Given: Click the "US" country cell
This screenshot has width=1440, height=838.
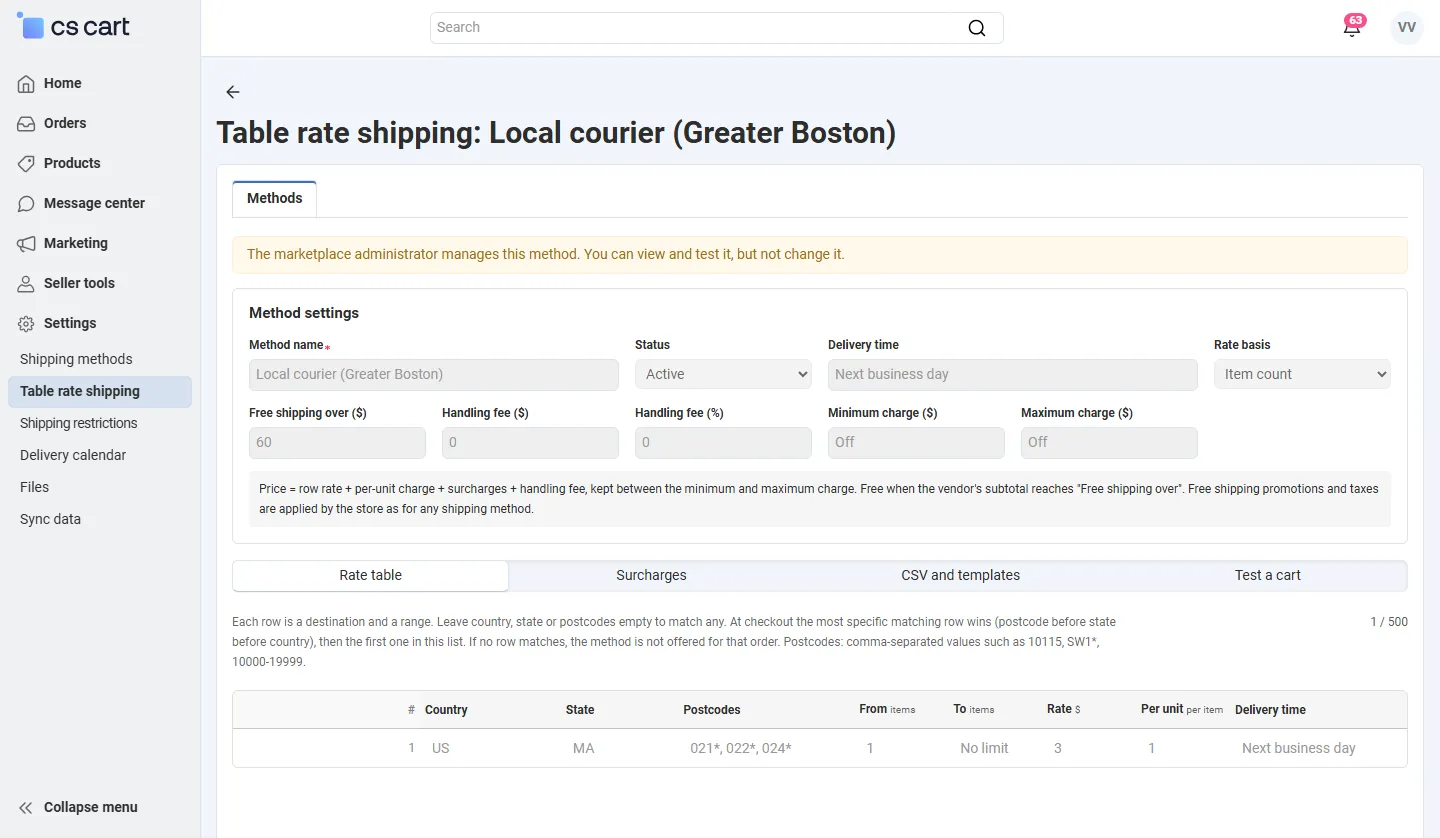Looking at the screenshot, I should (x=441, y=748).
